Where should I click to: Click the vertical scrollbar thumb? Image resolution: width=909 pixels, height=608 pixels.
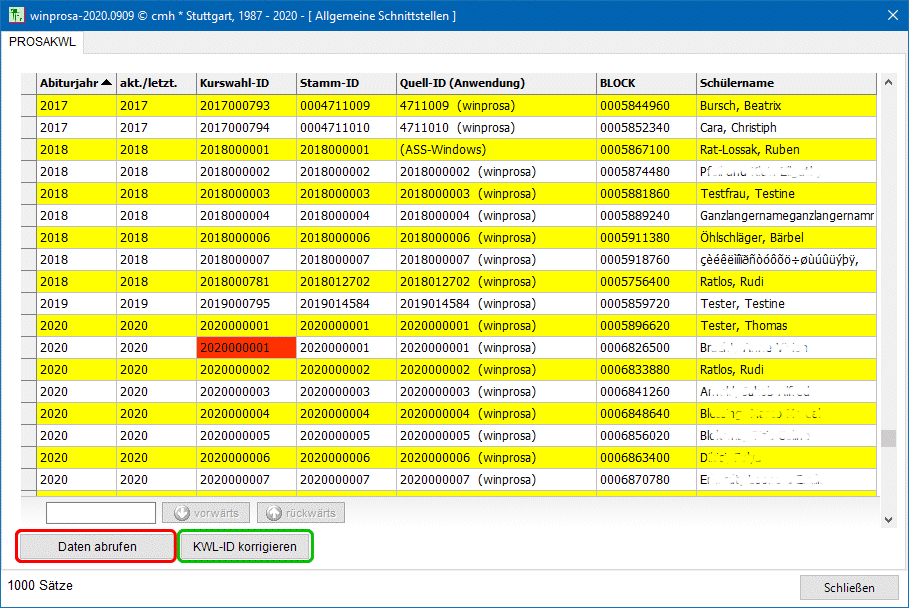(888, 439)
